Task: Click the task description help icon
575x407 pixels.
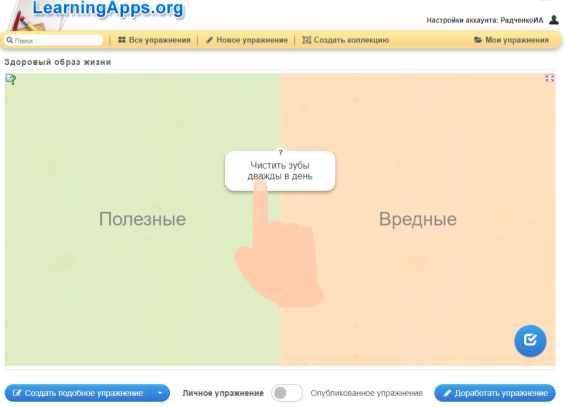Action: (11, 79)
